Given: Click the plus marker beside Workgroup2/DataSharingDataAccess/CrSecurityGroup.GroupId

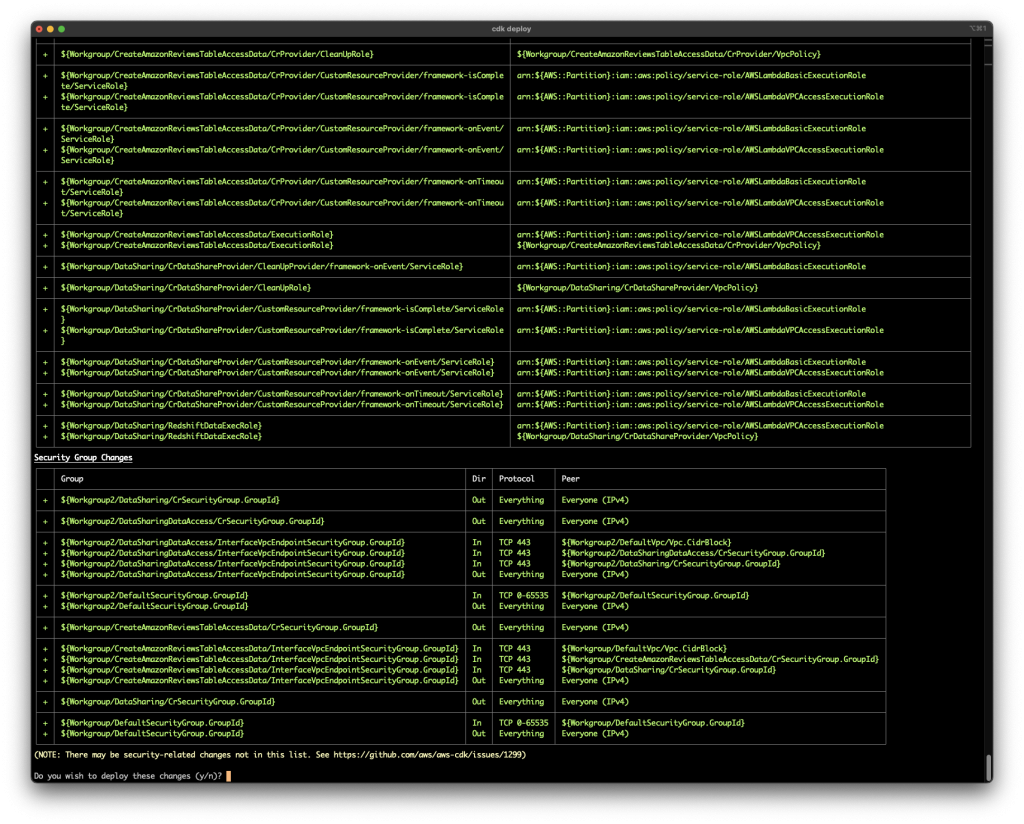Looking at the screenshot, I should (x=45, y=521).
